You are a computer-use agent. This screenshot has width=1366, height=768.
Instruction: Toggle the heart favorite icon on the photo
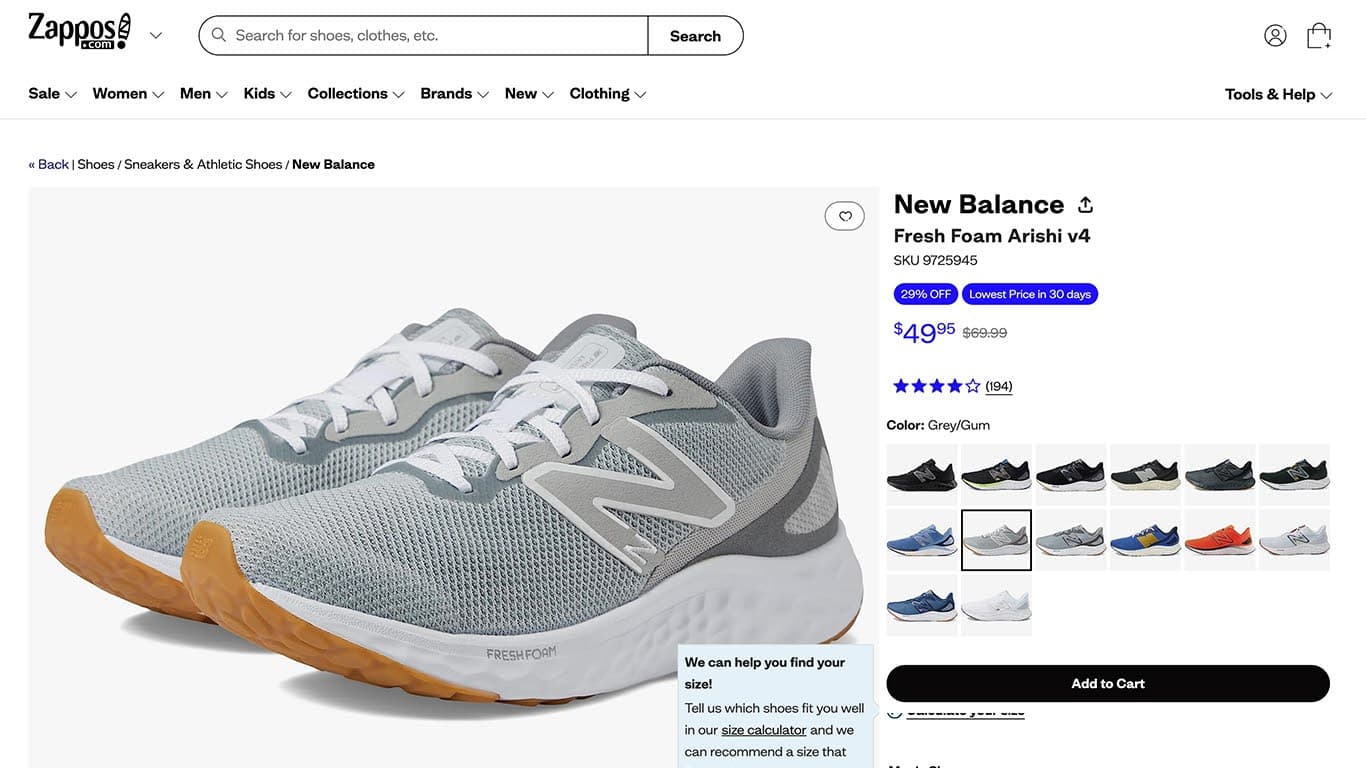pyautogui.click(x=845, y=215)
